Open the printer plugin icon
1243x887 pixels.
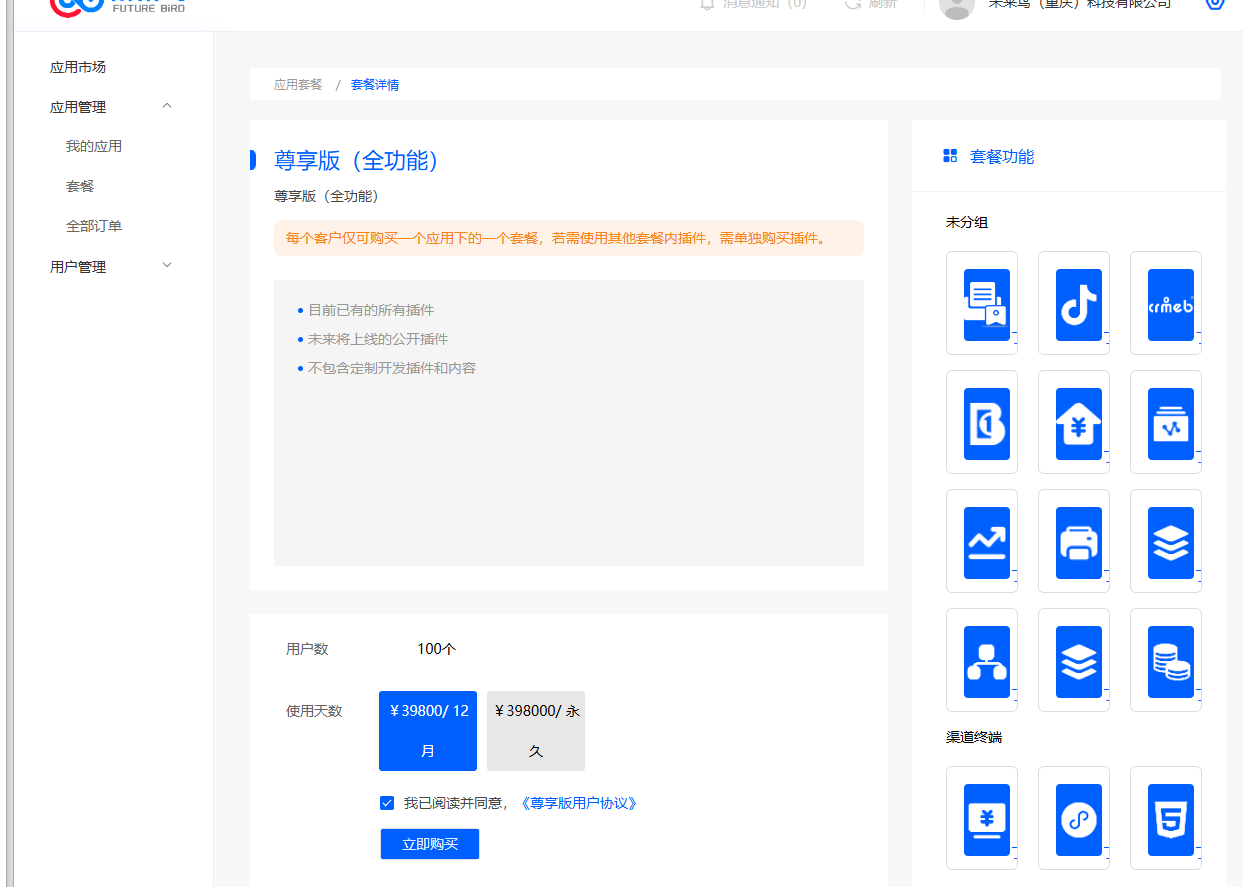coord(1078,542)
